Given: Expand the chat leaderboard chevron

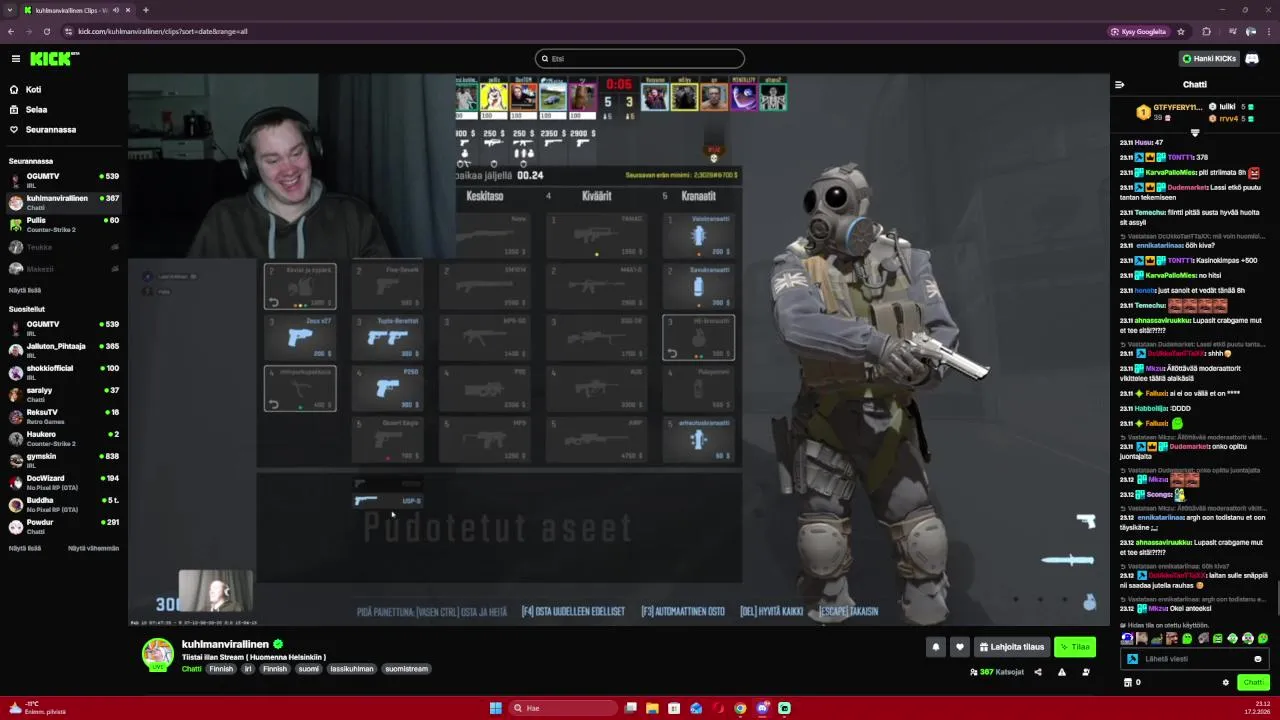Looking at the screenshot, I should click(1195, 133).
